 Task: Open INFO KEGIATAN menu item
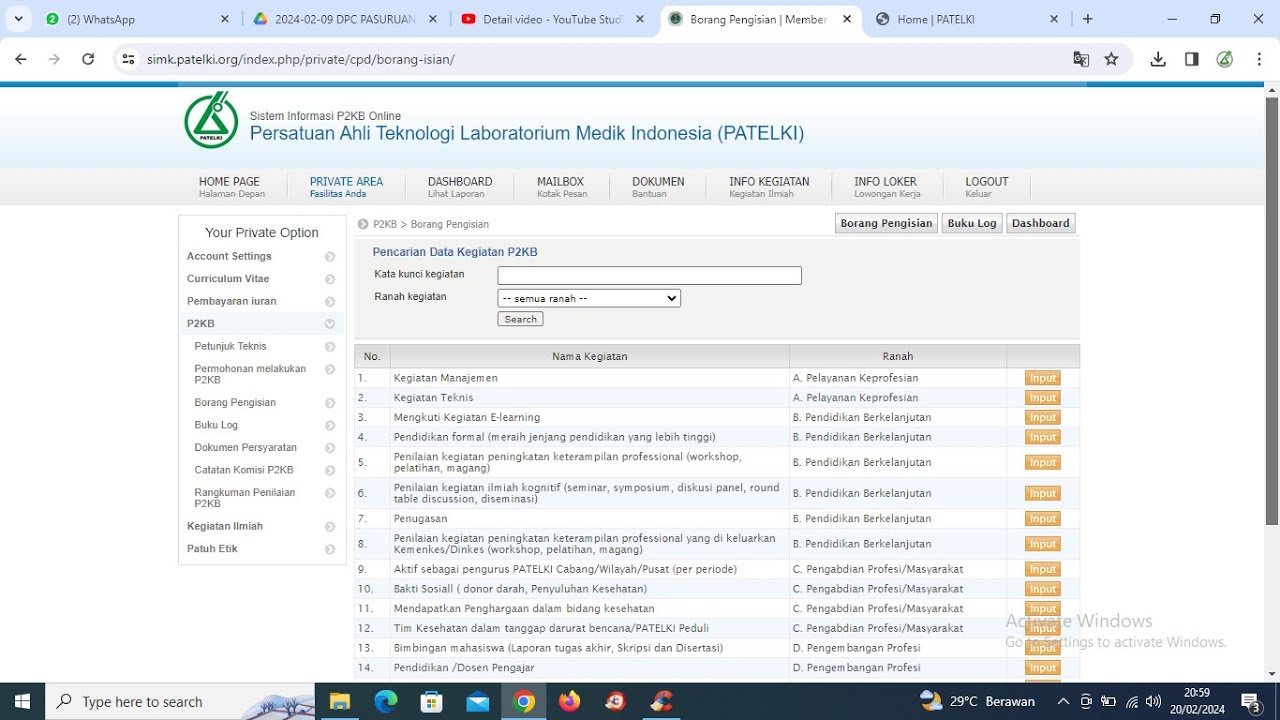point(769,187)
